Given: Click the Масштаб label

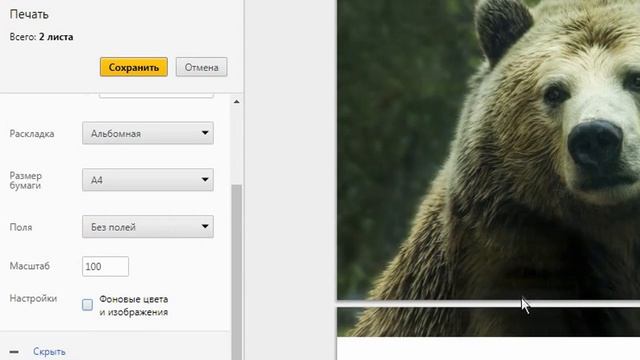Looking at the screenshot, I should pyautogui.click(x=30, y=266).
